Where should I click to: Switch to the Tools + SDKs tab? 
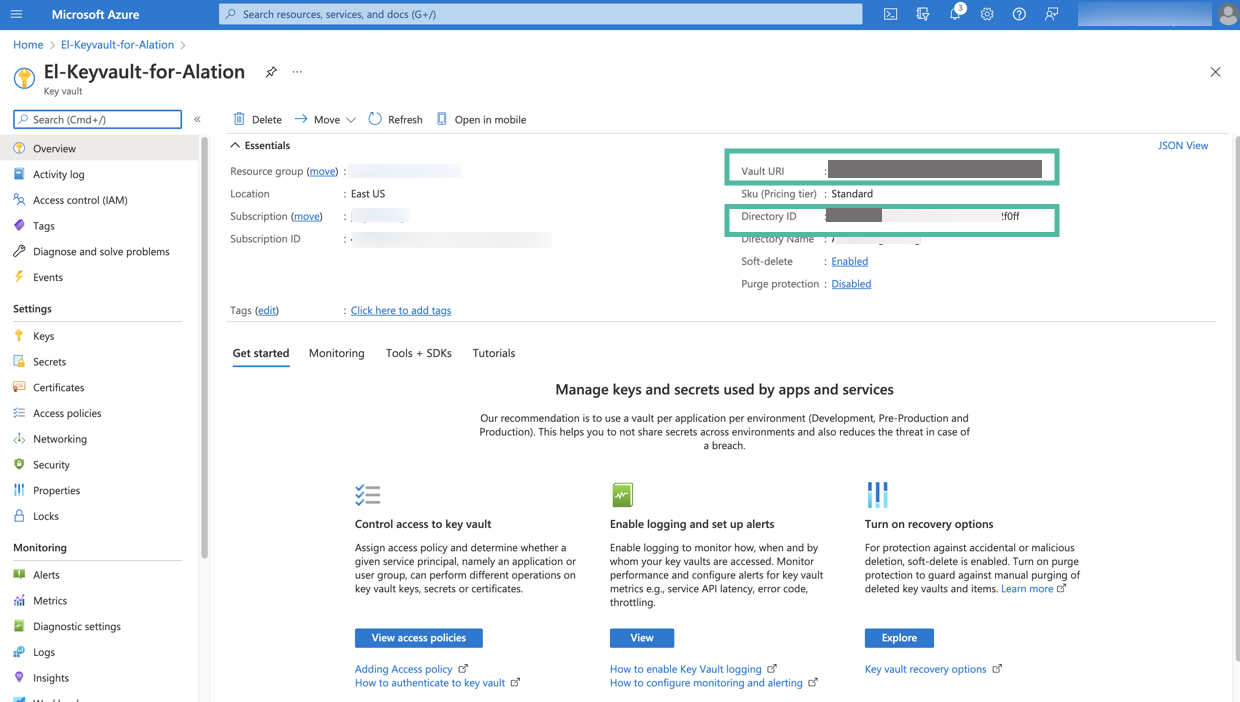[x=419, y=353]
